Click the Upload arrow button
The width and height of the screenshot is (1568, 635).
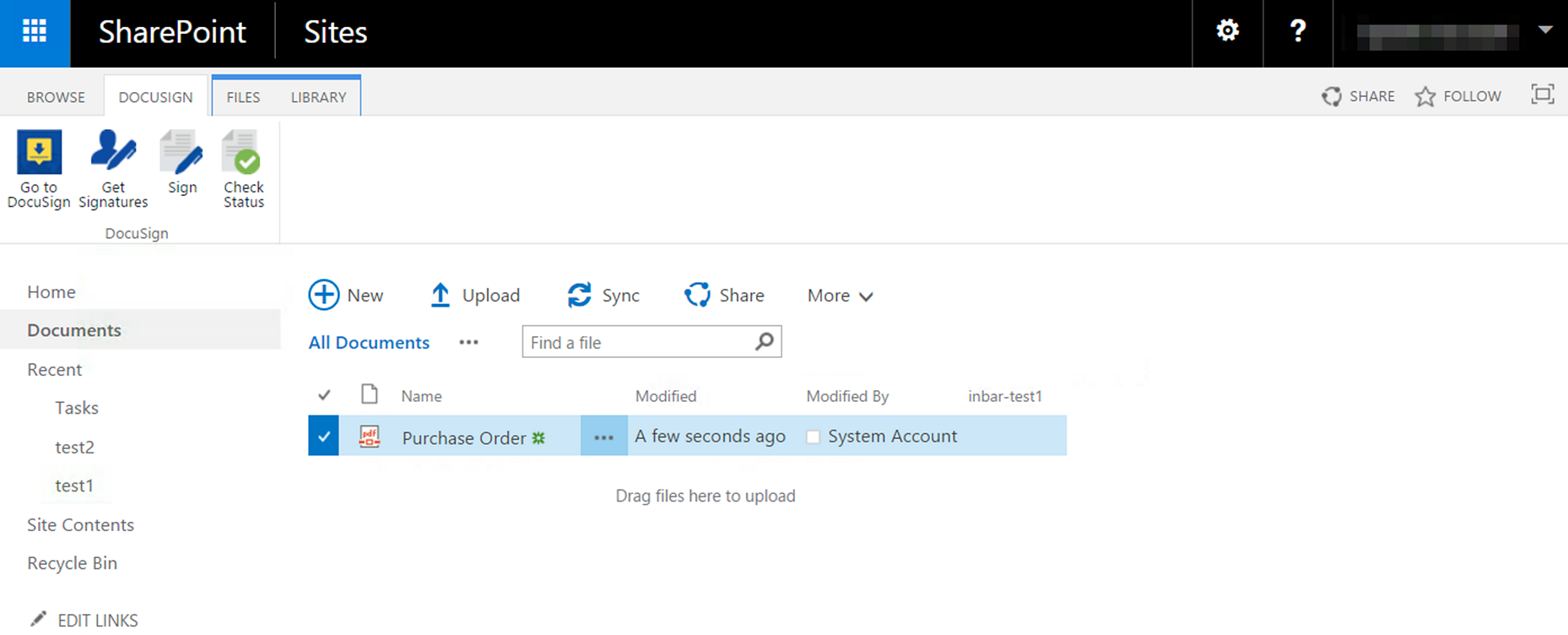pos(474,296)
